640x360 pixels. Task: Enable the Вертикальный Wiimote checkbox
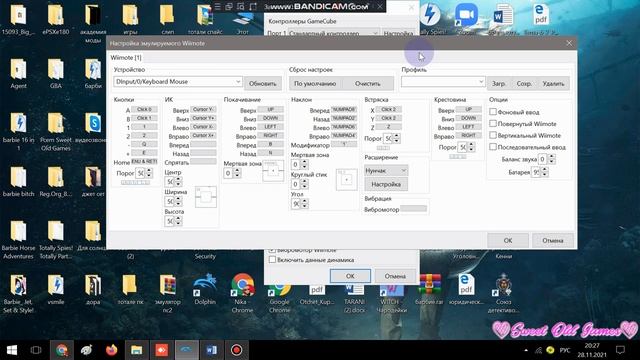[x=493, y=135]
